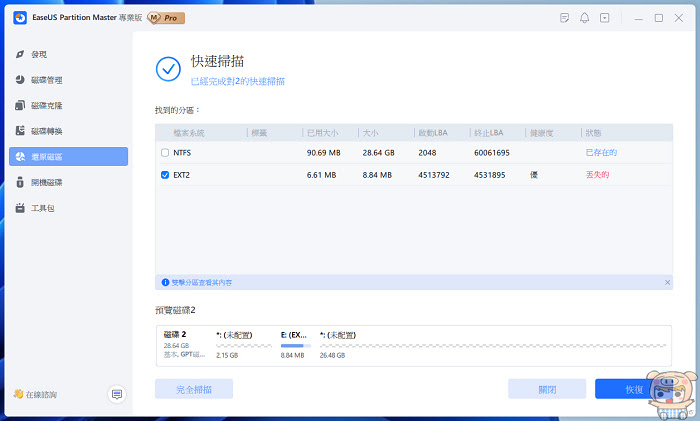Click start LBA value 2048
This screenshot has height=421, width=700.
[427, 153]
